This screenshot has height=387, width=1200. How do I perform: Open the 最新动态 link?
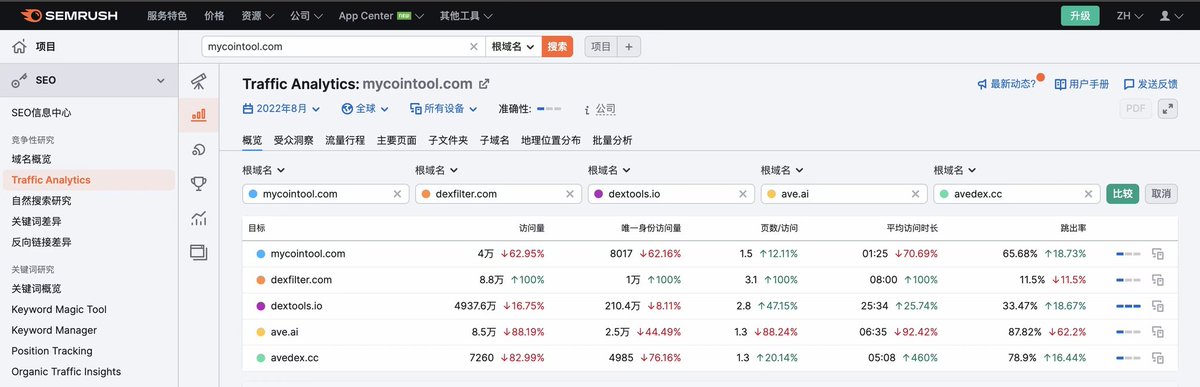coord(1007,84)
